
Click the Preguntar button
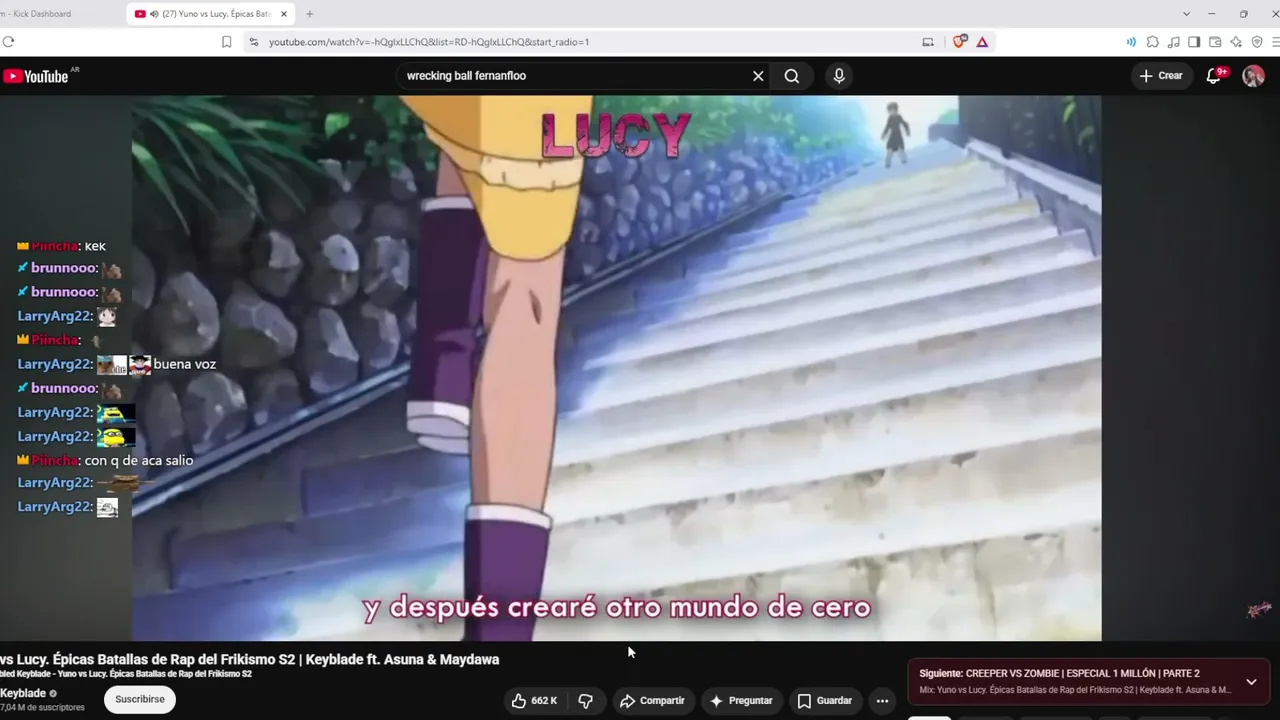[741, 701]
